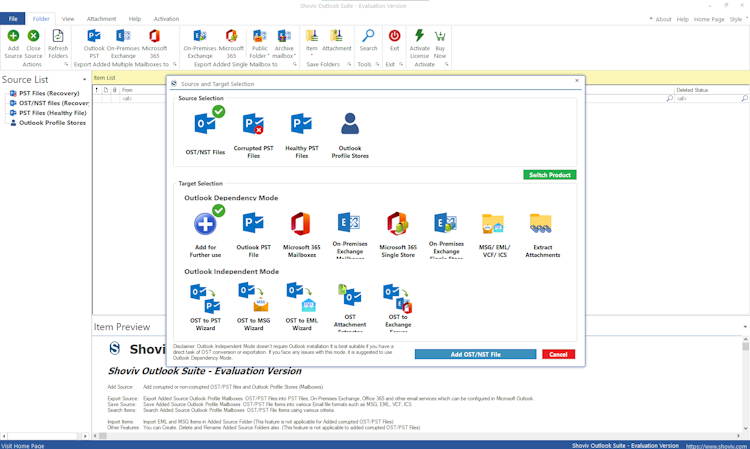Open Home Page link at top right
Viewport: 750px width, 449px height.
coord(709,19)
